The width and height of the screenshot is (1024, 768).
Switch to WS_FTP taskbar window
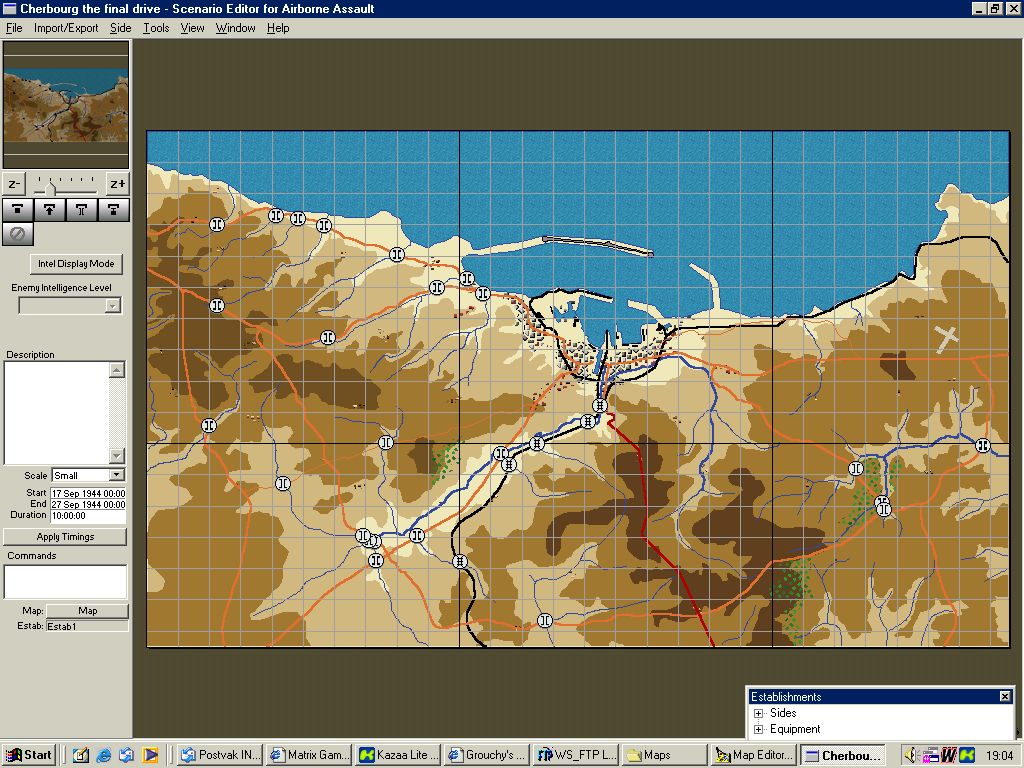pos(577,755)
